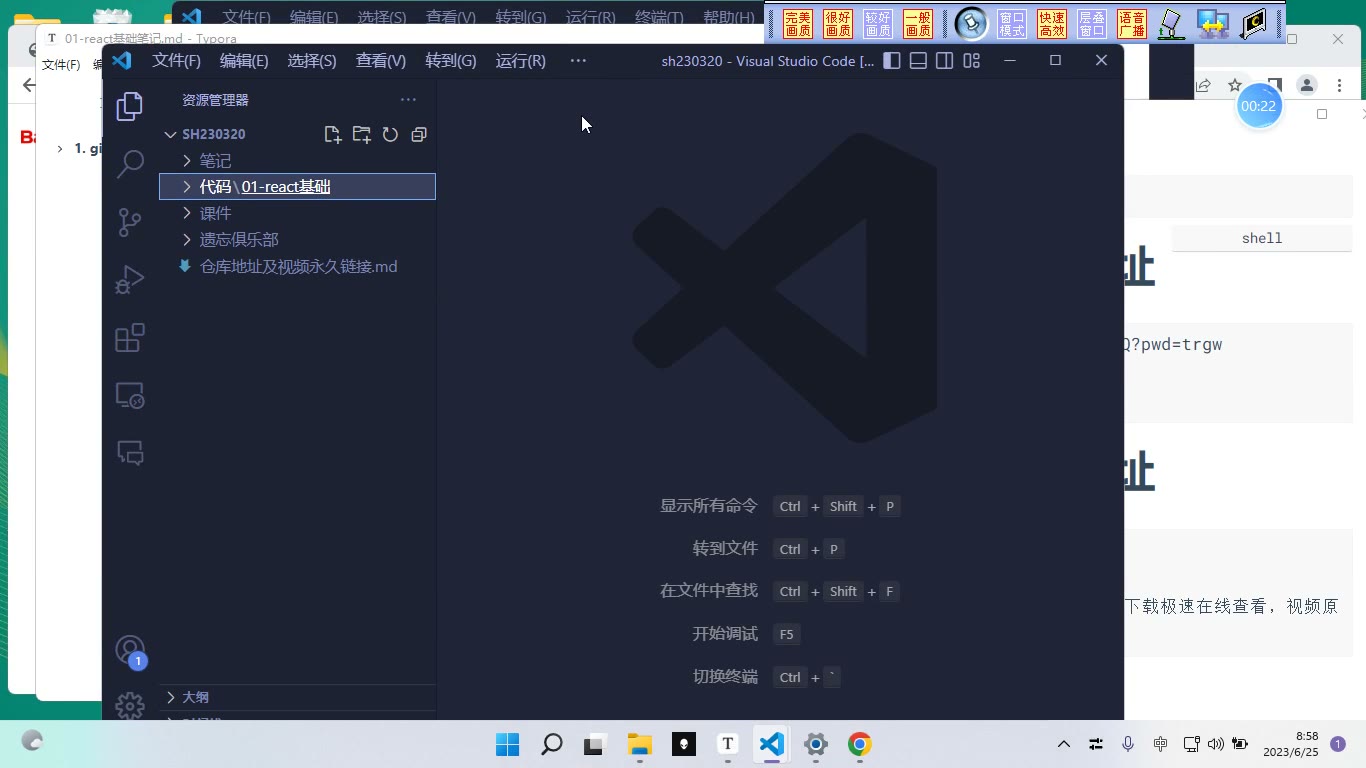Open Windows Start button on taskbar
This screenshot has width=1366, height=768.
click(x=508, y=744)
